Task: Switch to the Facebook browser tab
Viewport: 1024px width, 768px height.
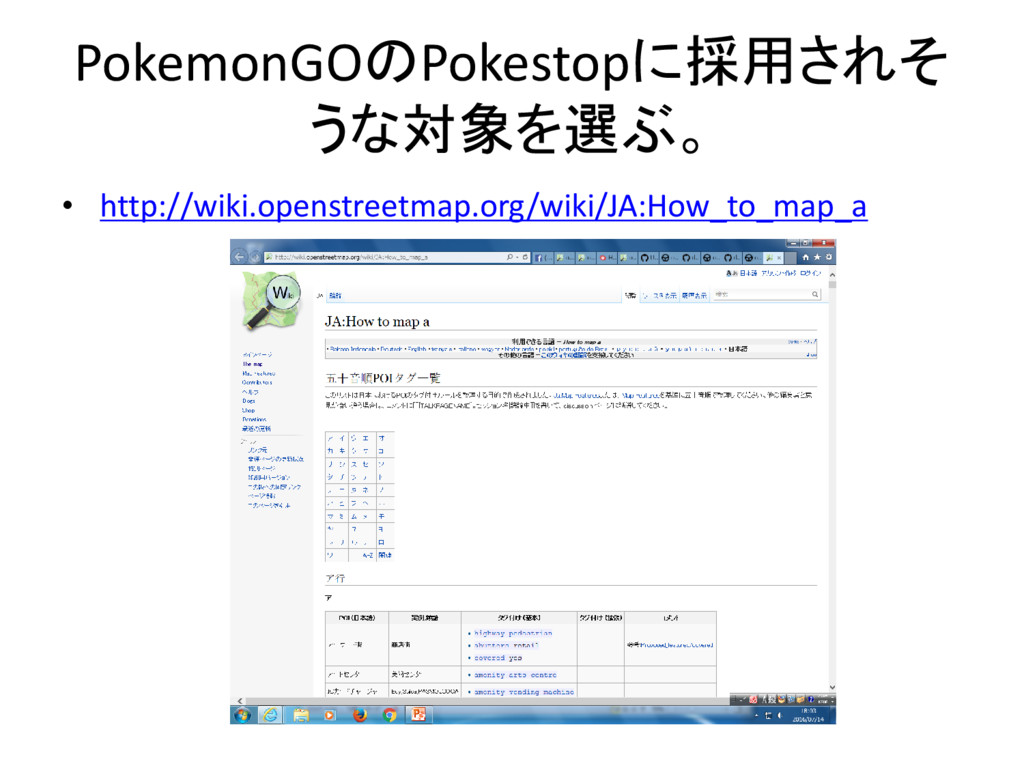Action: (x=543, y=258)
